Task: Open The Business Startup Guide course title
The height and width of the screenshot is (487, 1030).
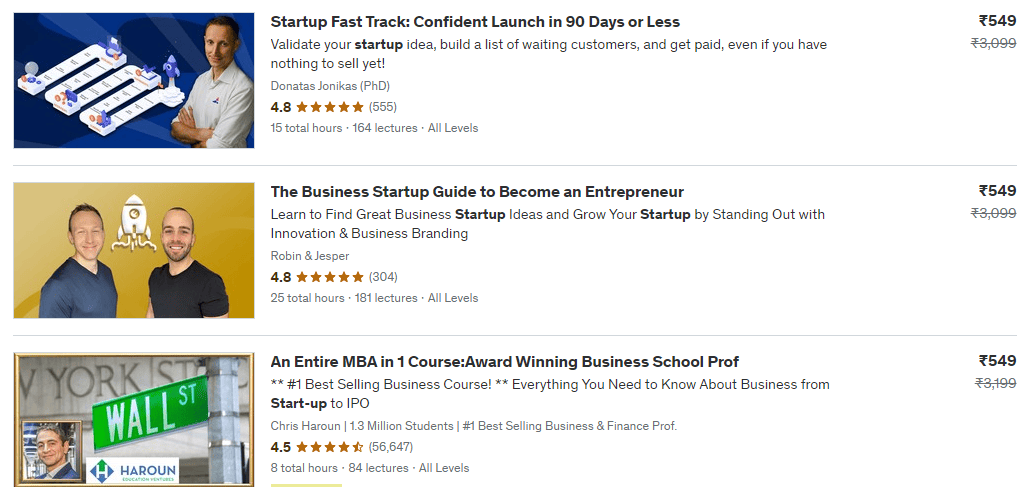Action: pyautogui.click(x=477, y=192)
